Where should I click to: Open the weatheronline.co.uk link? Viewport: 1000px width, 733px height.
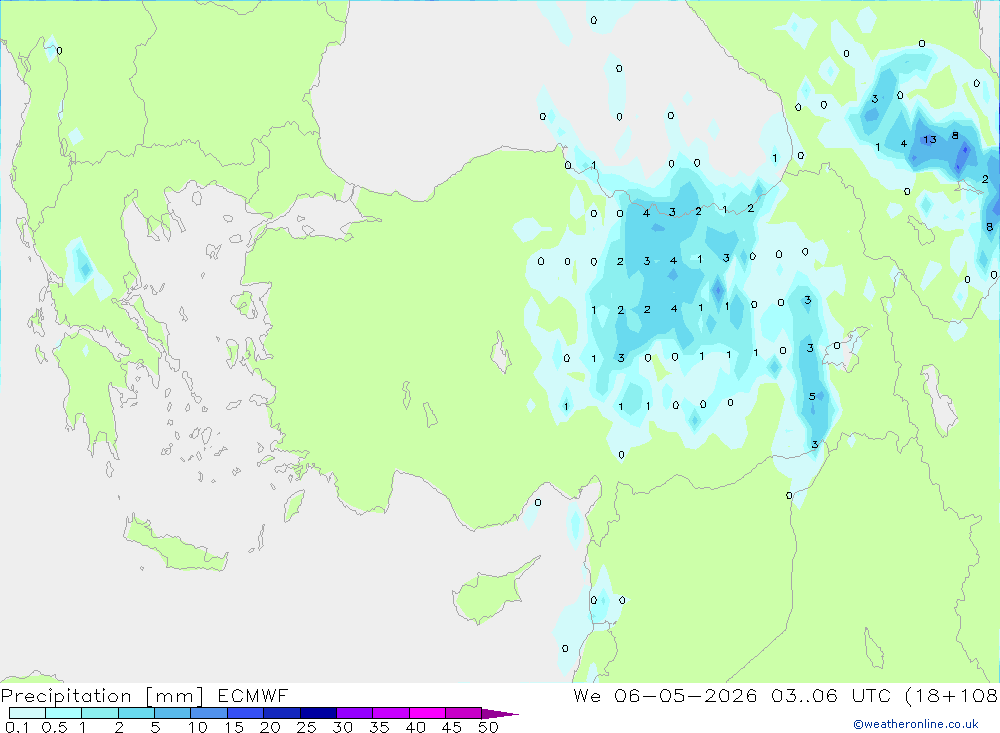pyautogui.click(x=916, y=724)
